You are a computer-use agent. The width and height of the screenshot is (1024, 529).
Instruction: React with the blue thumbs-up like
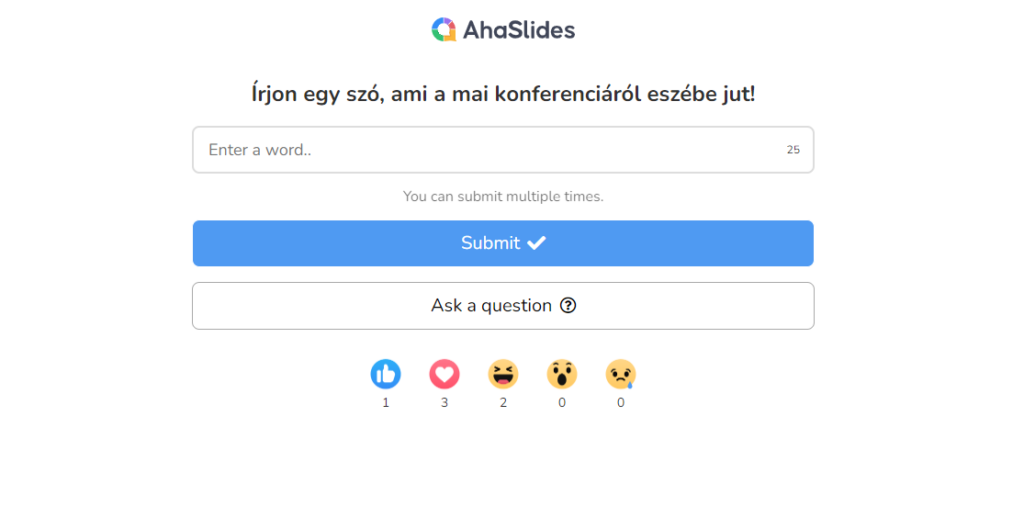tap(385, 374)
